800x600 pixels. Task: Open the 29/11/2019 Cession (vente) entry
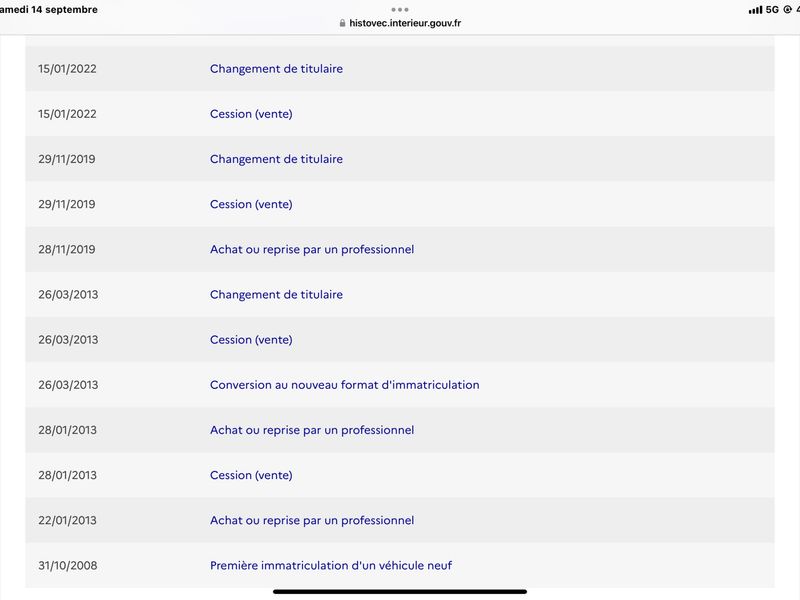click(x=400, y=204)
